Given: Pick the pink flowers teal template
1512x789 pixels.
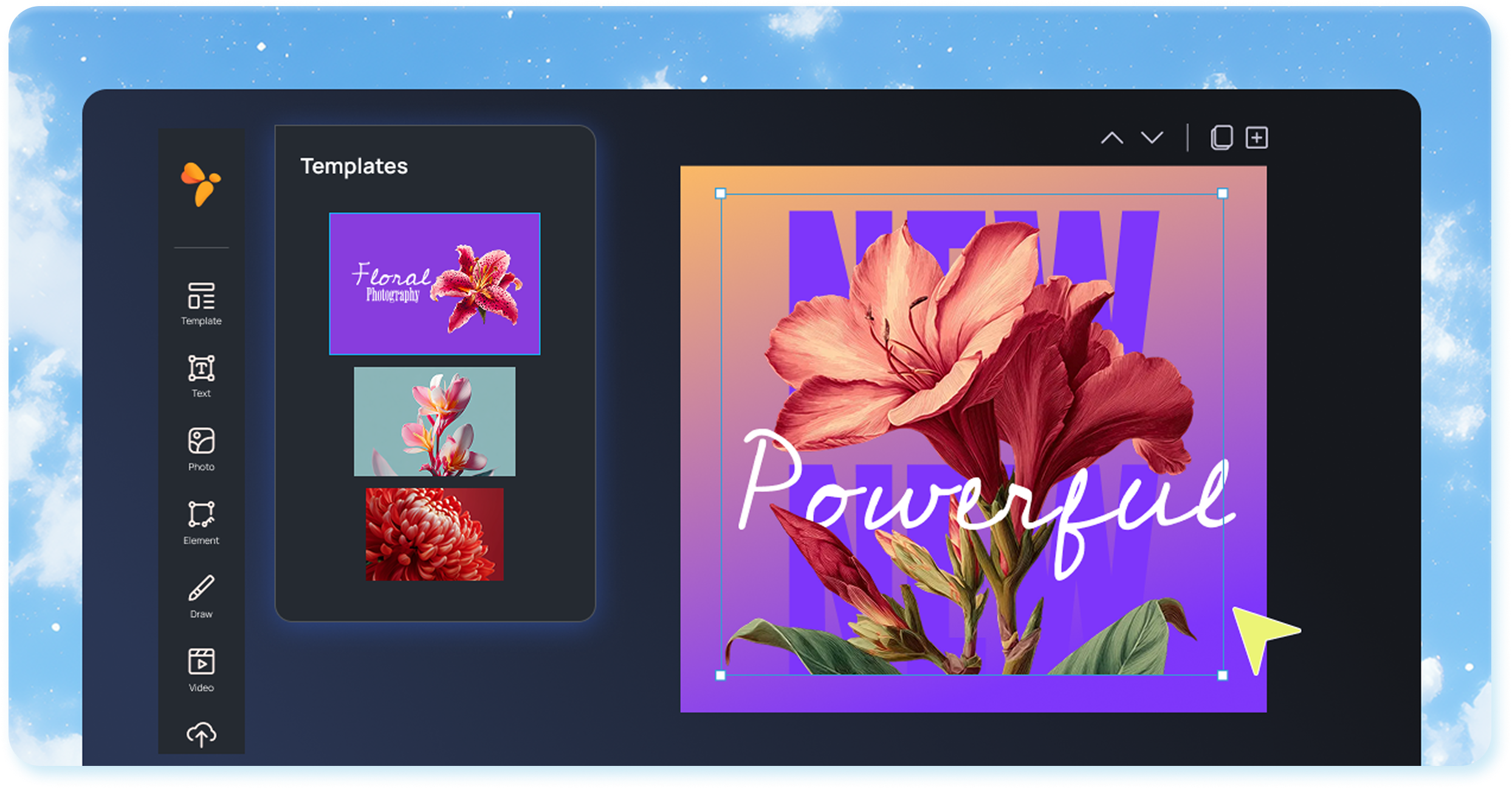Looking at the screenshot, I should (x=435, y=421).
